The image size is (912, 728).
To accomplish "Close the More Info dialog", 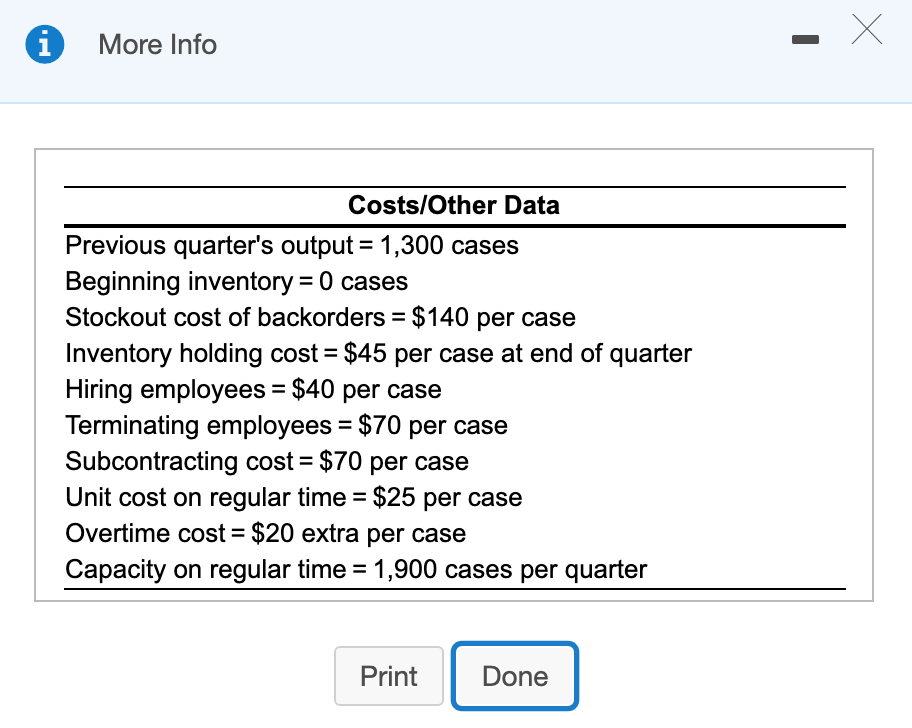I will tap(867, 30).
